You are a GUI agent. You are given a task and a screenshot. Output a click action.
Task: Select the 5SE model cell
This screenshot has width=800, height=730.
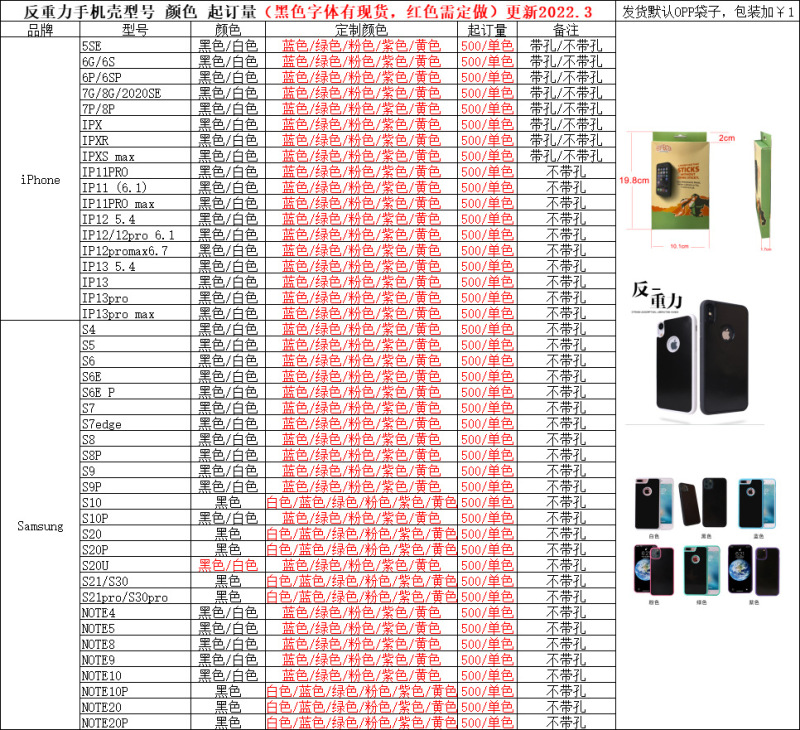tap(135, 45)
